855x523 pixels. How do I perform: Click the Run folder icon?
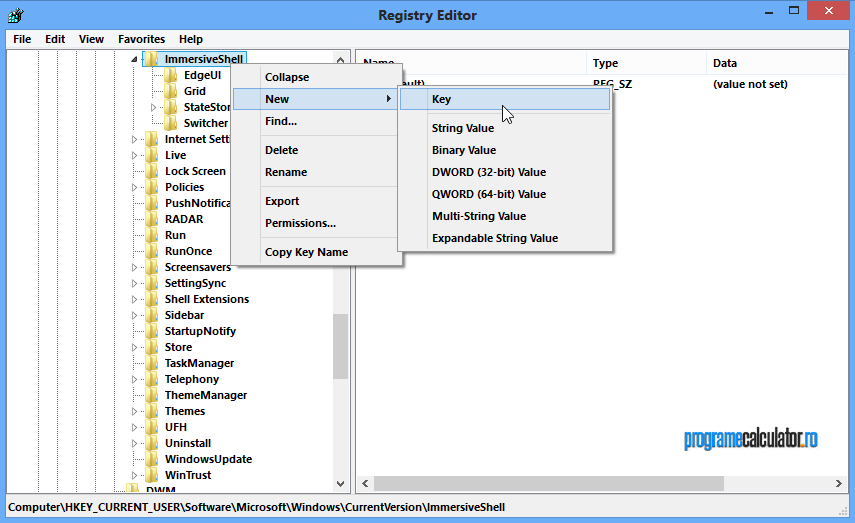pos(152,235)
